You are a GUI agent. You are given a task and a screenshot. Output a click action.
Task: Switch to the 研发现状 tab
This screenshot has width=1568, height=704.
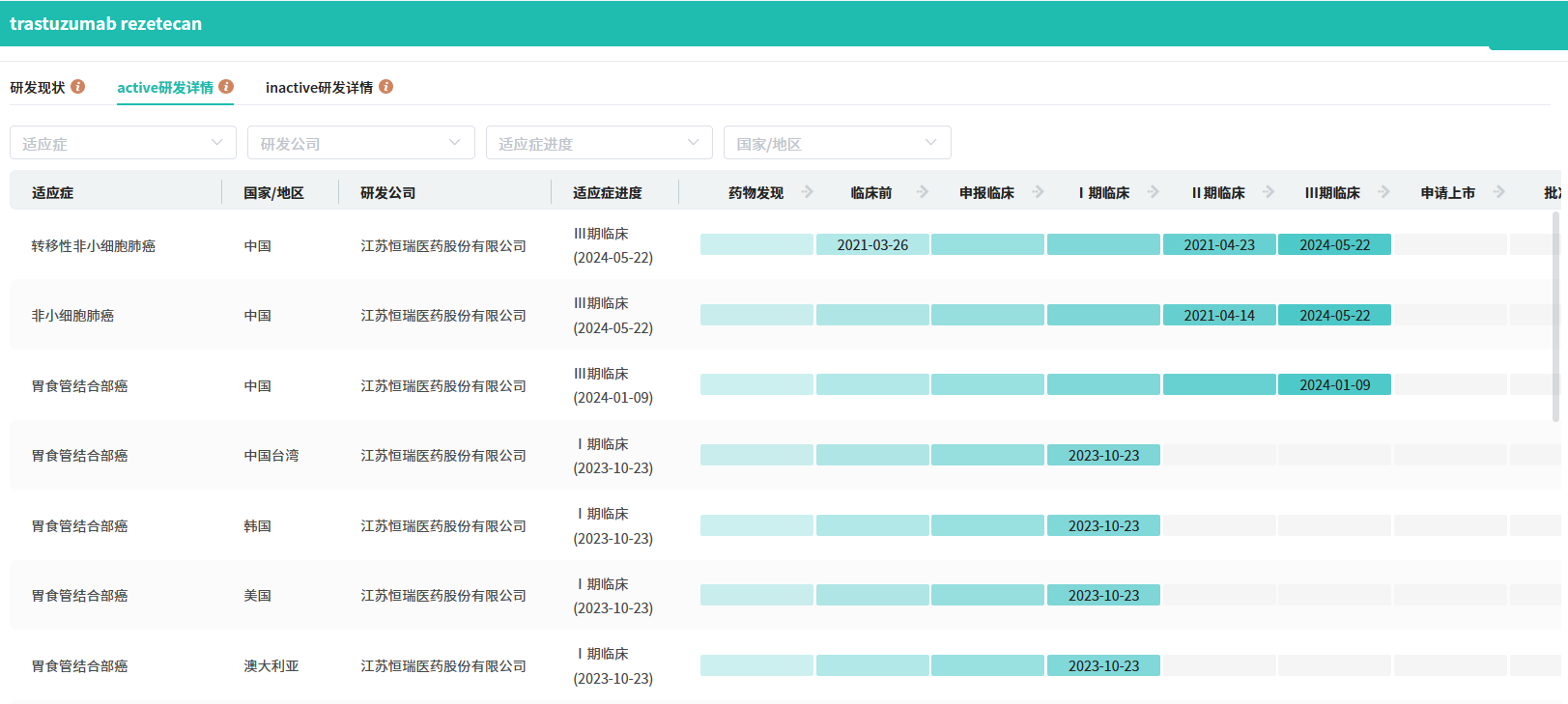click(x=38, y=88)
